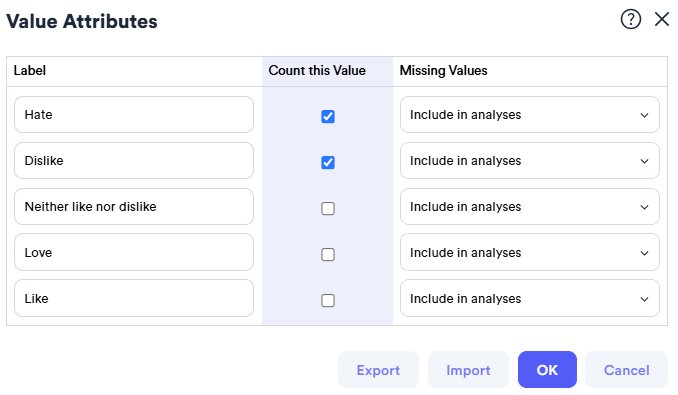Open Missing Values dropdown for Neither like nor dislike
Screen dimensions: 678x395
530,207
